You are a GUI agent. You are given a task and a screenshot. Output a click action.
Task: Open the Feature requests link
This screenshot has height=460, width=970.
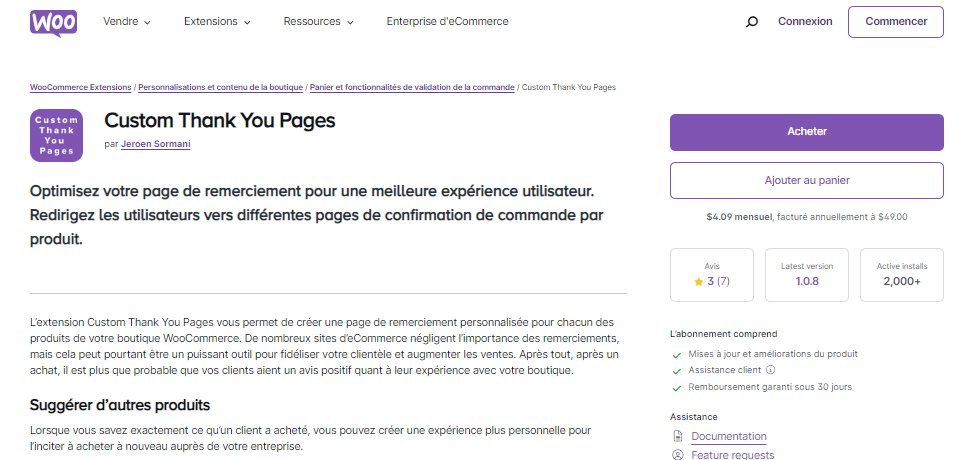coord(732,455)
